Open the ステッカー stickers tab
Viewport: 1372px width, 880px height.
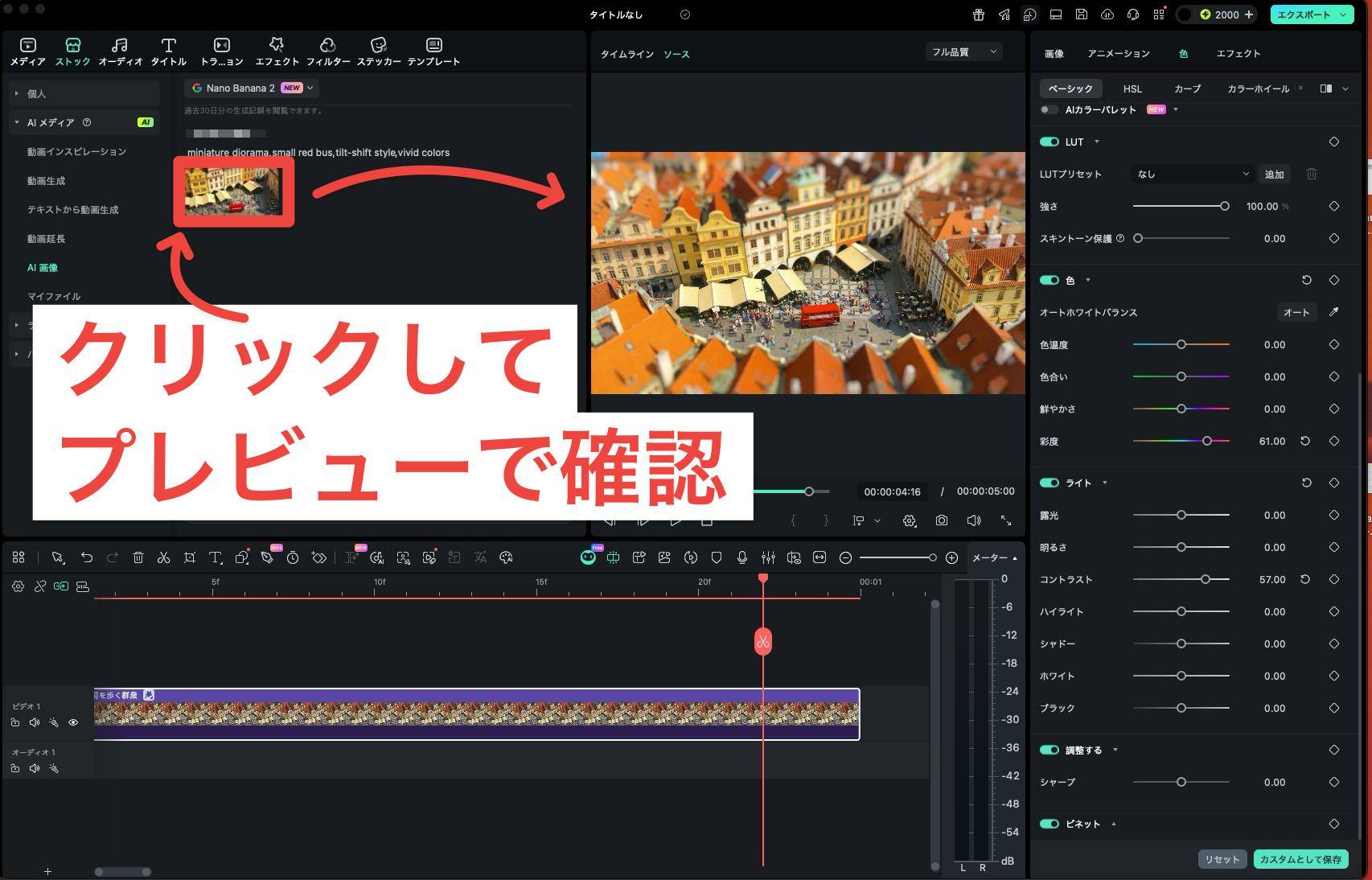[379, 51]
